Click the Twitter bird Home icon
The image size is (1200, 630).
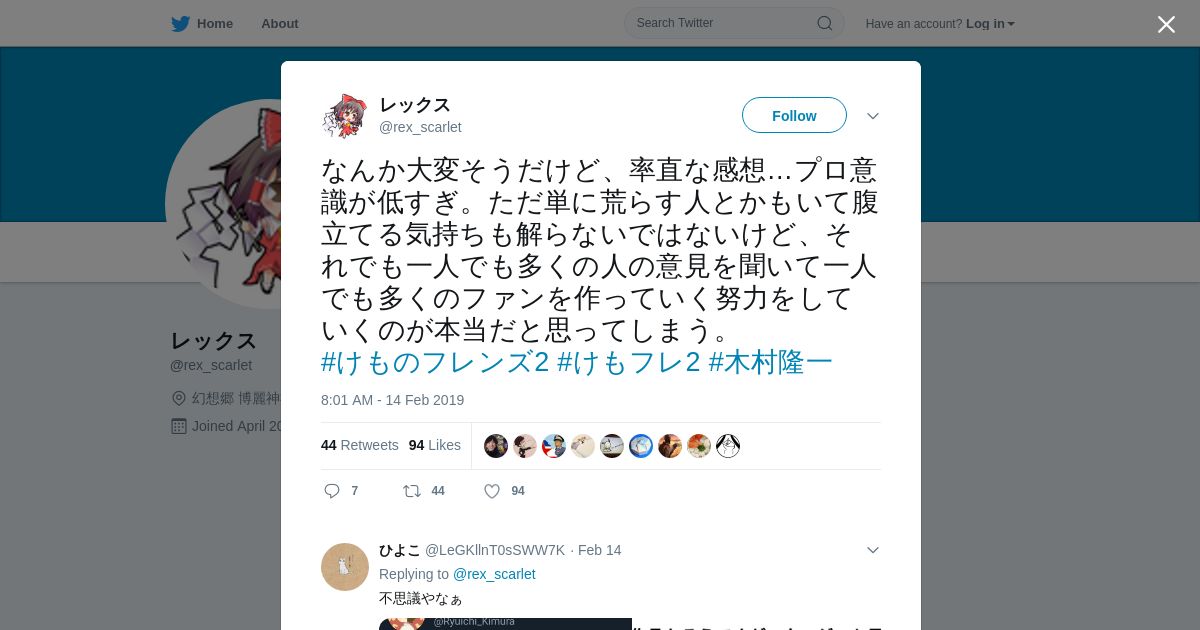click(x=180, y=23)
